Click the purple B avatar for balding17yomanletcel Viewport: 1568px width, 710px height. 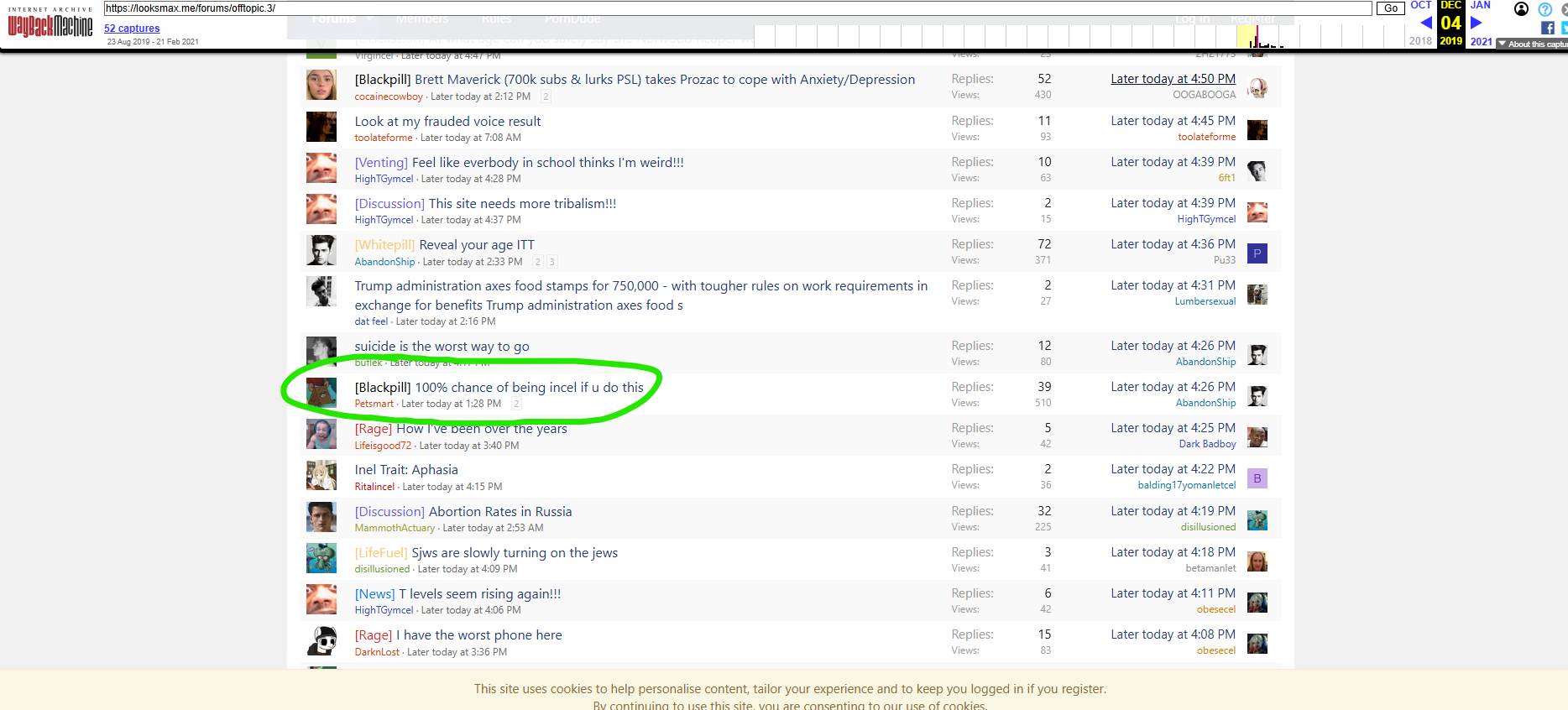[1257, 478]
